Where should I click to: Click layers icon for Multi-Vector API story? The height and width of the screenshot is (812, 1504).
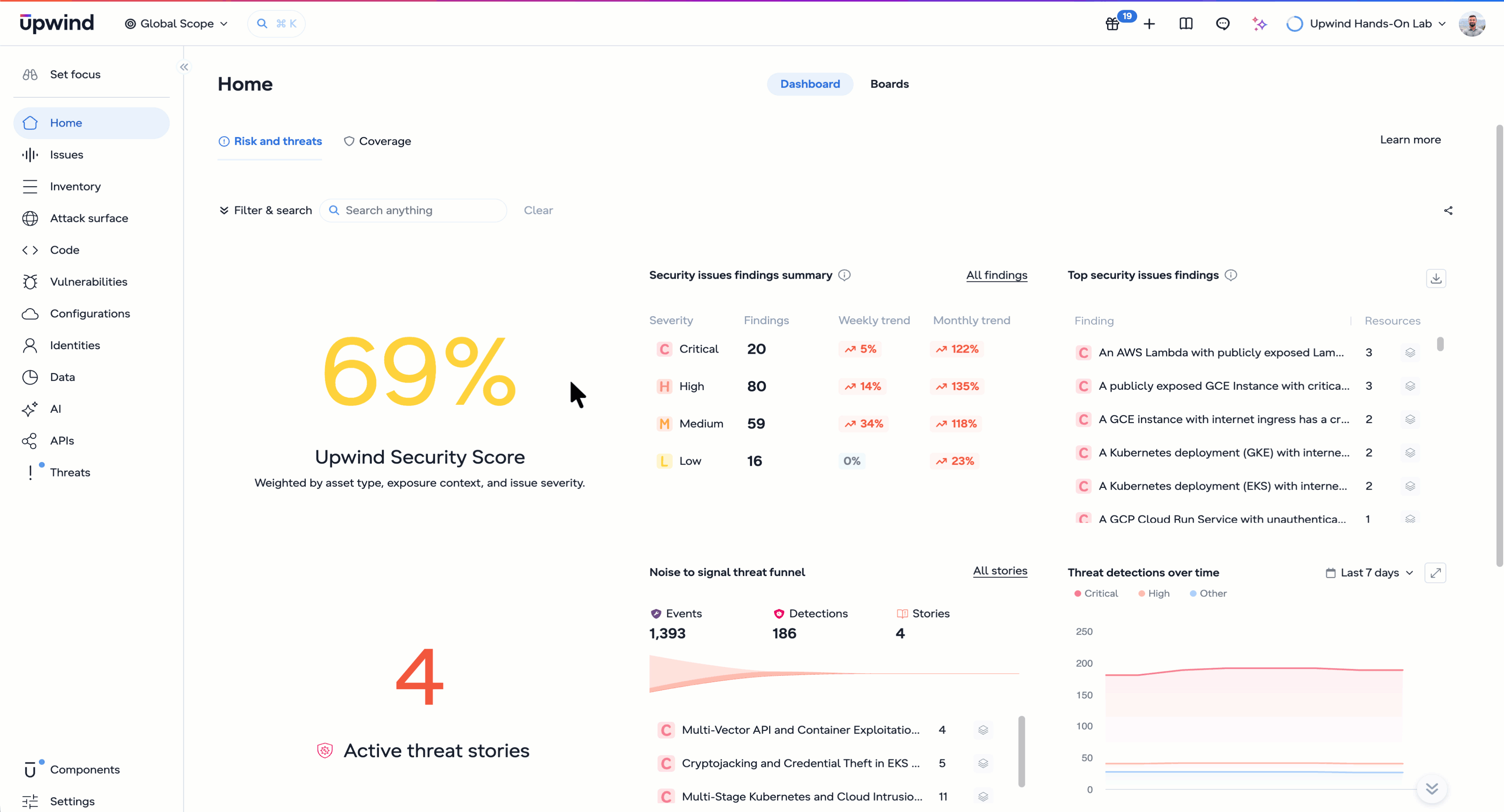983,730
